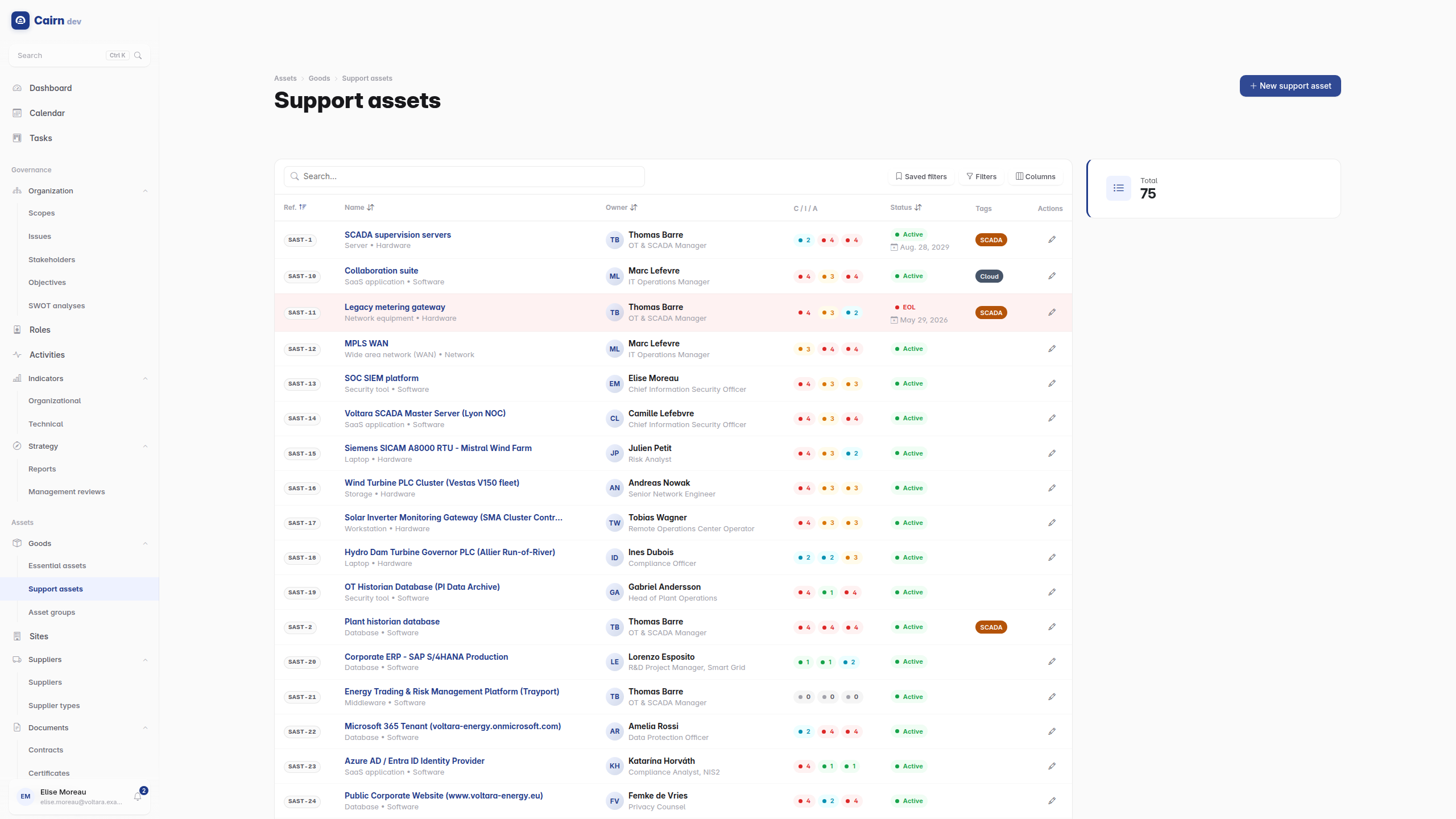Edit Collaboration suite via pencil icon
The width and height of the screenshot is (1456, 819).
point(1052,276)
